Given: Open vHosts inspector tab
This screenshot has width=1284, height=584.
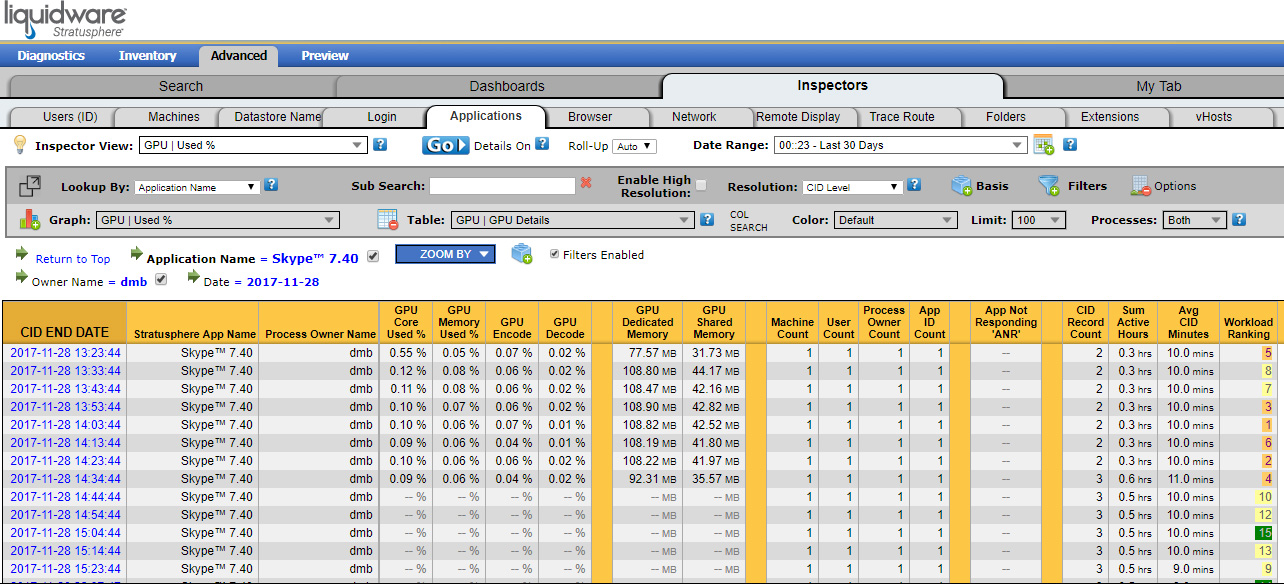Looking at the screenshot, I should coord(1214,117).
